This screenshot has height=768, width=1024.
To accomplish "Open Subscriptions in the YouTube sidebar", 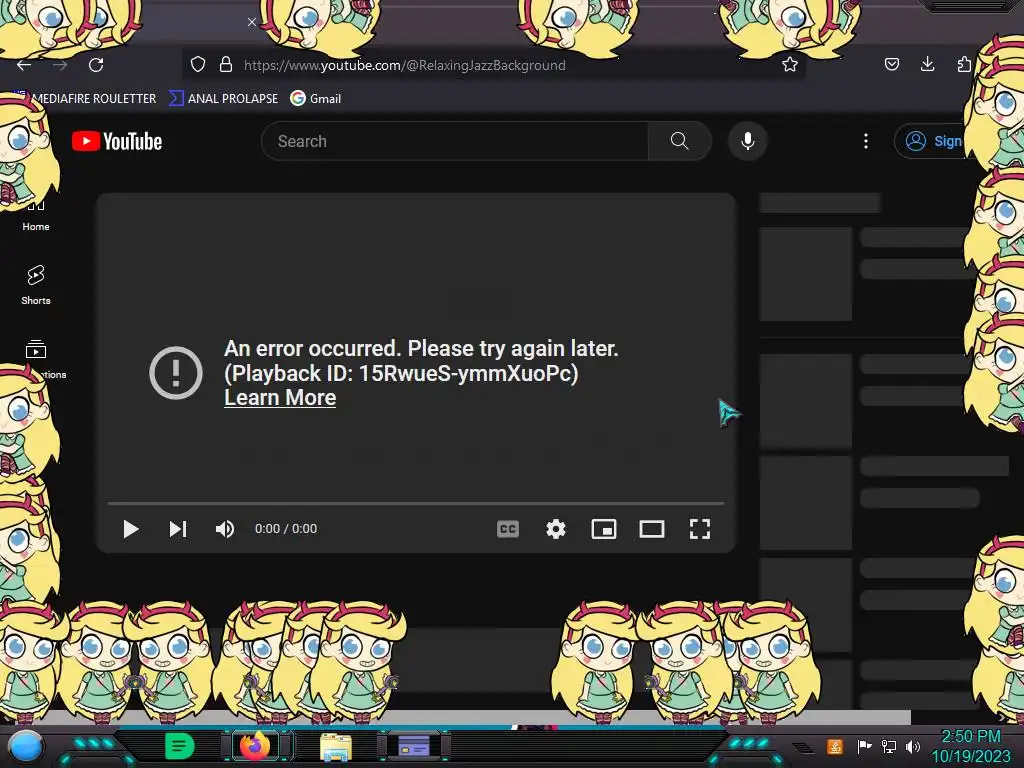I will pos(39,359).
